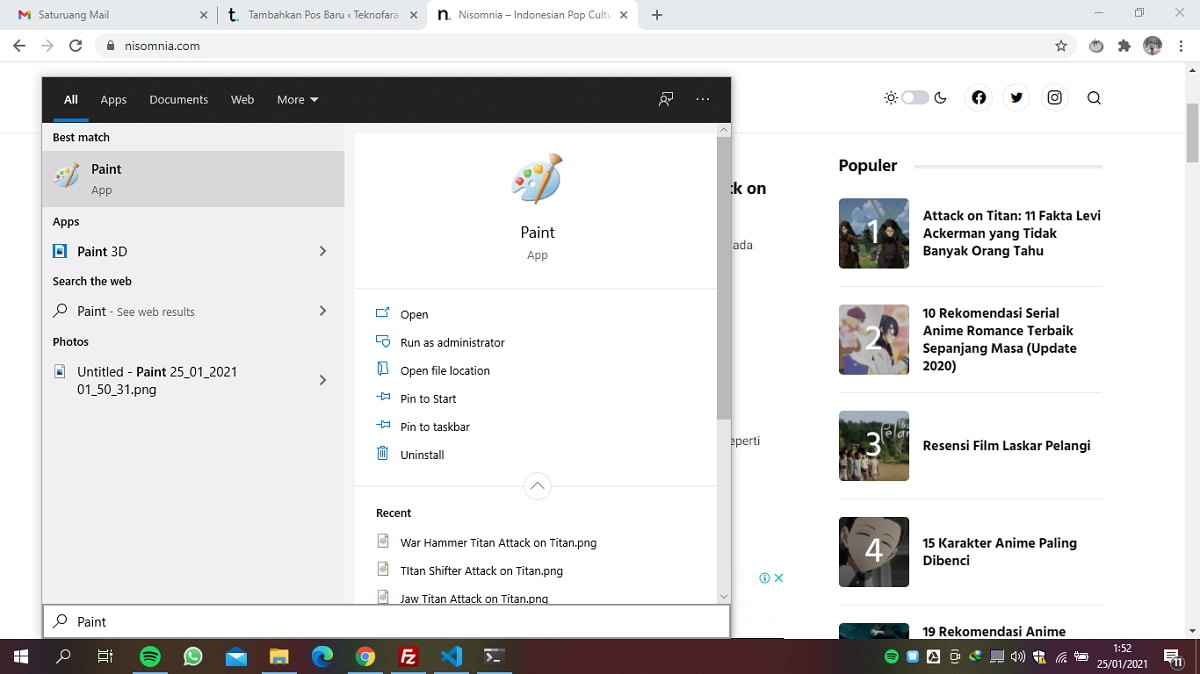The width and height of the screenshot is (1200, 674).
Task: Click the Open action icon for Paint
Action: tap(382, 314)
